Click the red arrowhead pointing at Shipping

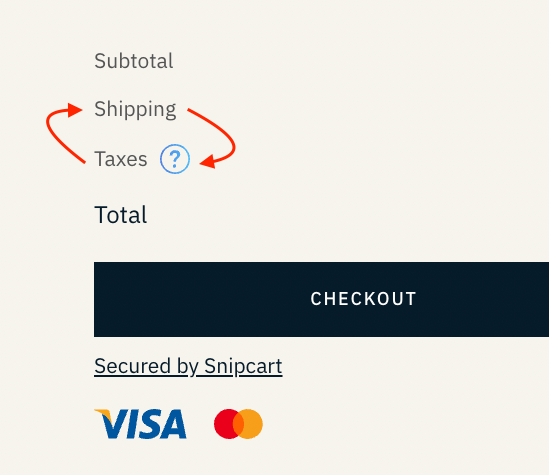pos(75,110)
